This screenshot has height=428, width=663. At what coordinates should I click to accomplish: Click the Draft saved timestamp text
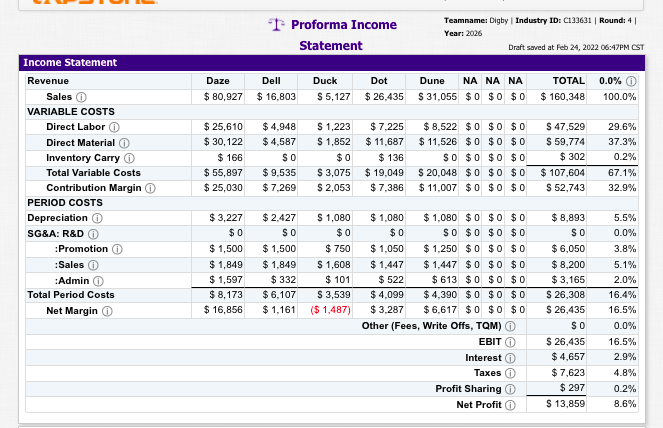pos(576,47)
